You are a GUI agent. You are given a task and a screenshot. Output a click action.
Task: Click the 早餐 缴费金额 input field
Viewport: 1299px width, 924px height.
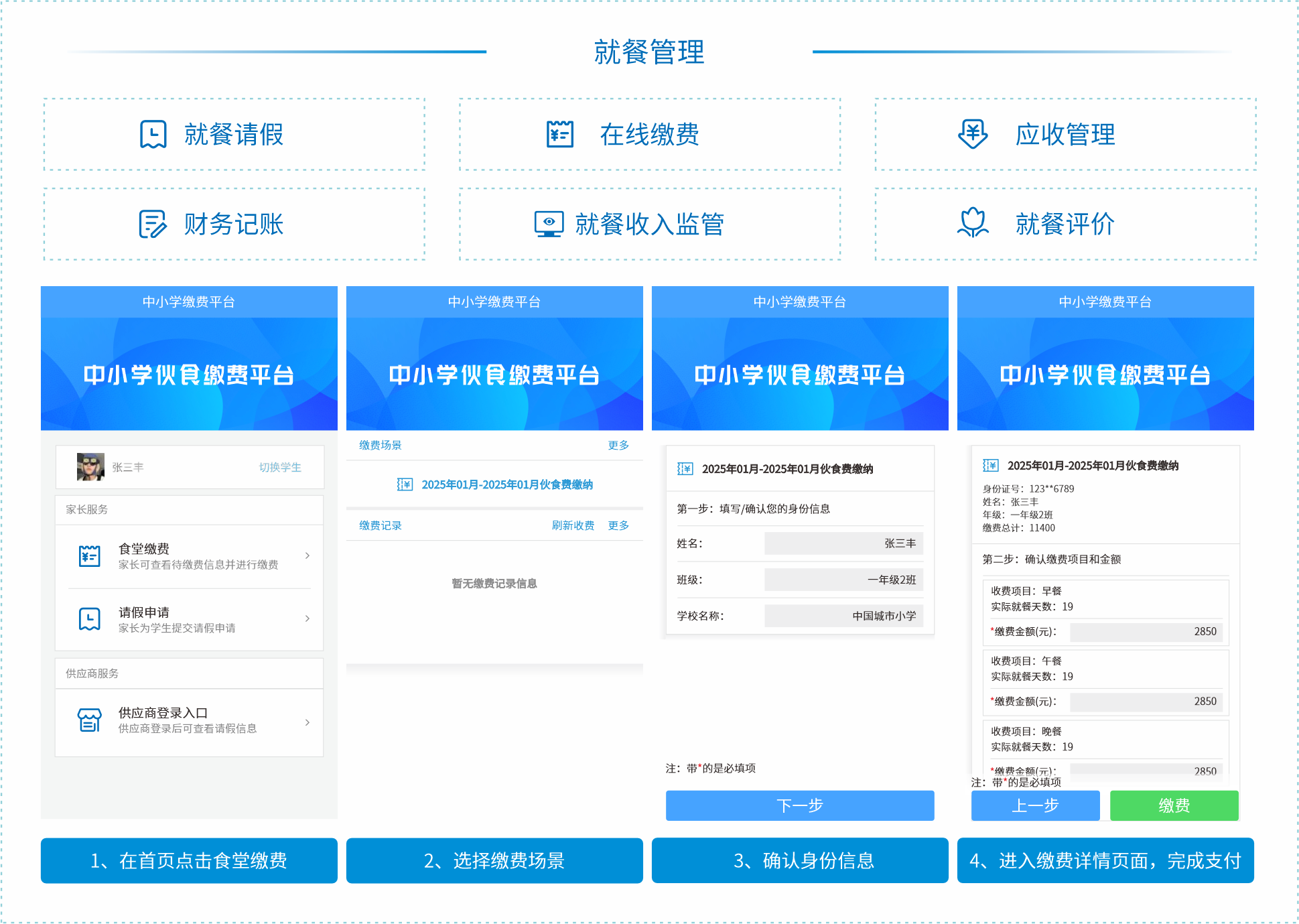pos(1146,632)
